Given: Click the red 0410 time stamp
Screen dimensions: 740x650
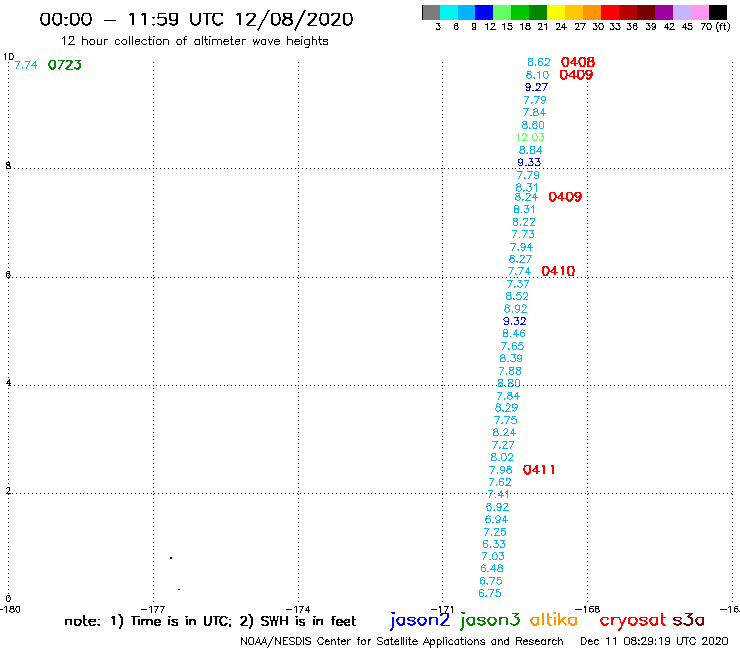Looking at the screenshot, I should (558, 271).
